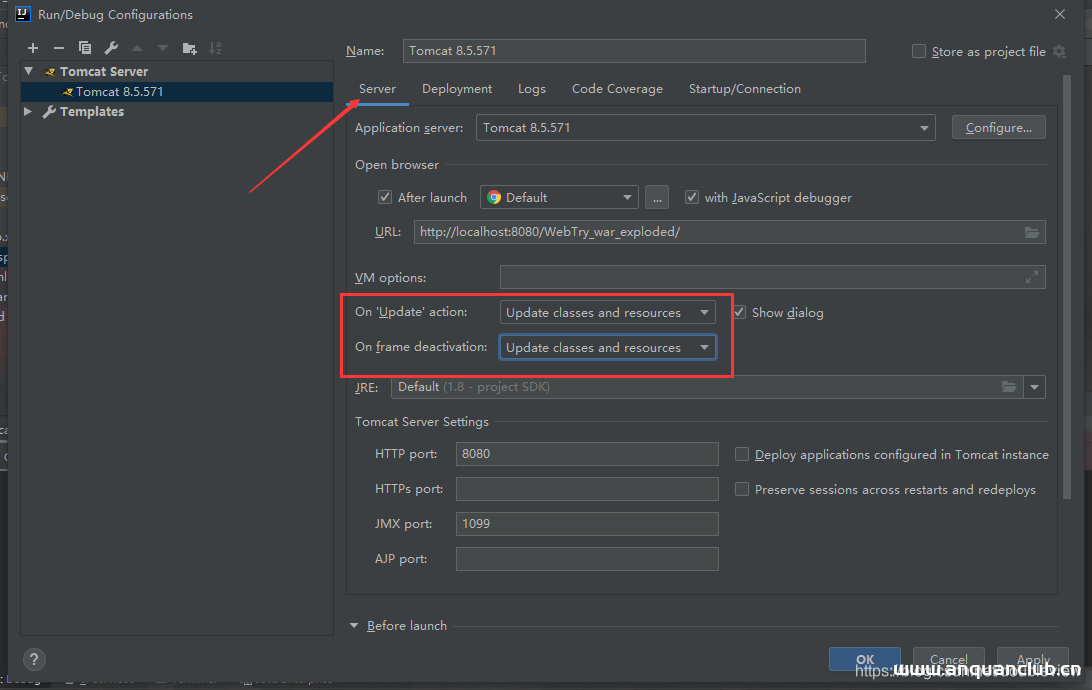This screenshot has height=690, width=1092.
Task: Click the Copy Configuration icon
Action: coord(85,48)
